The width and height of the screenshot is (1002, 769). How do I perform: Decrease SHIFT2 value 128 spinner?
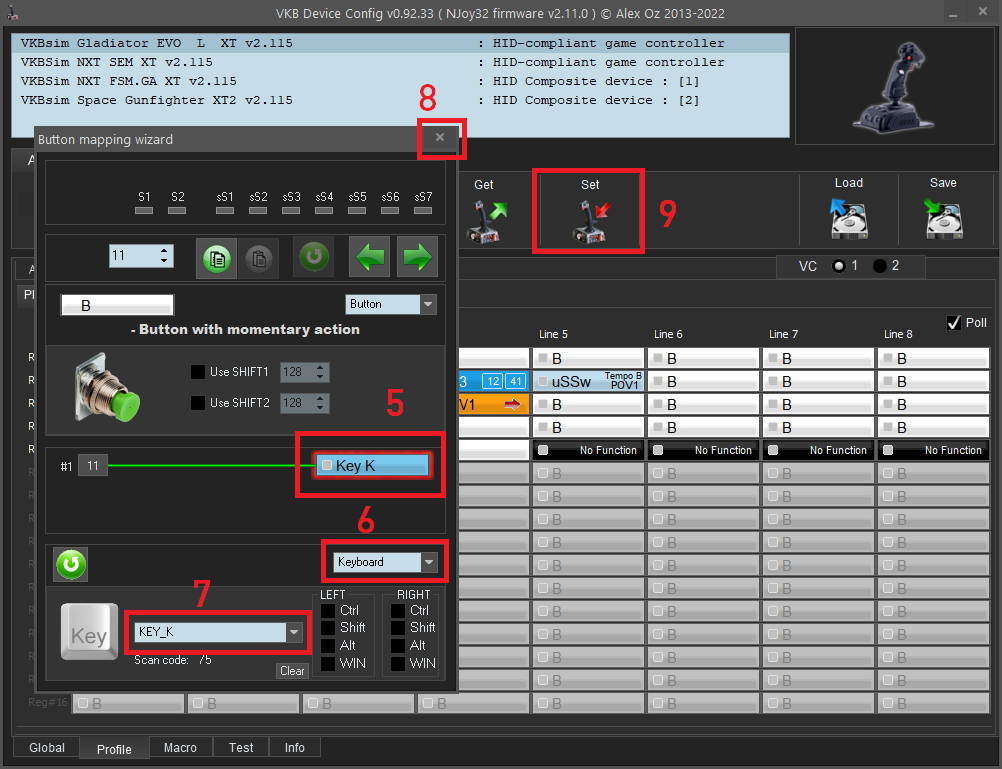320,407
